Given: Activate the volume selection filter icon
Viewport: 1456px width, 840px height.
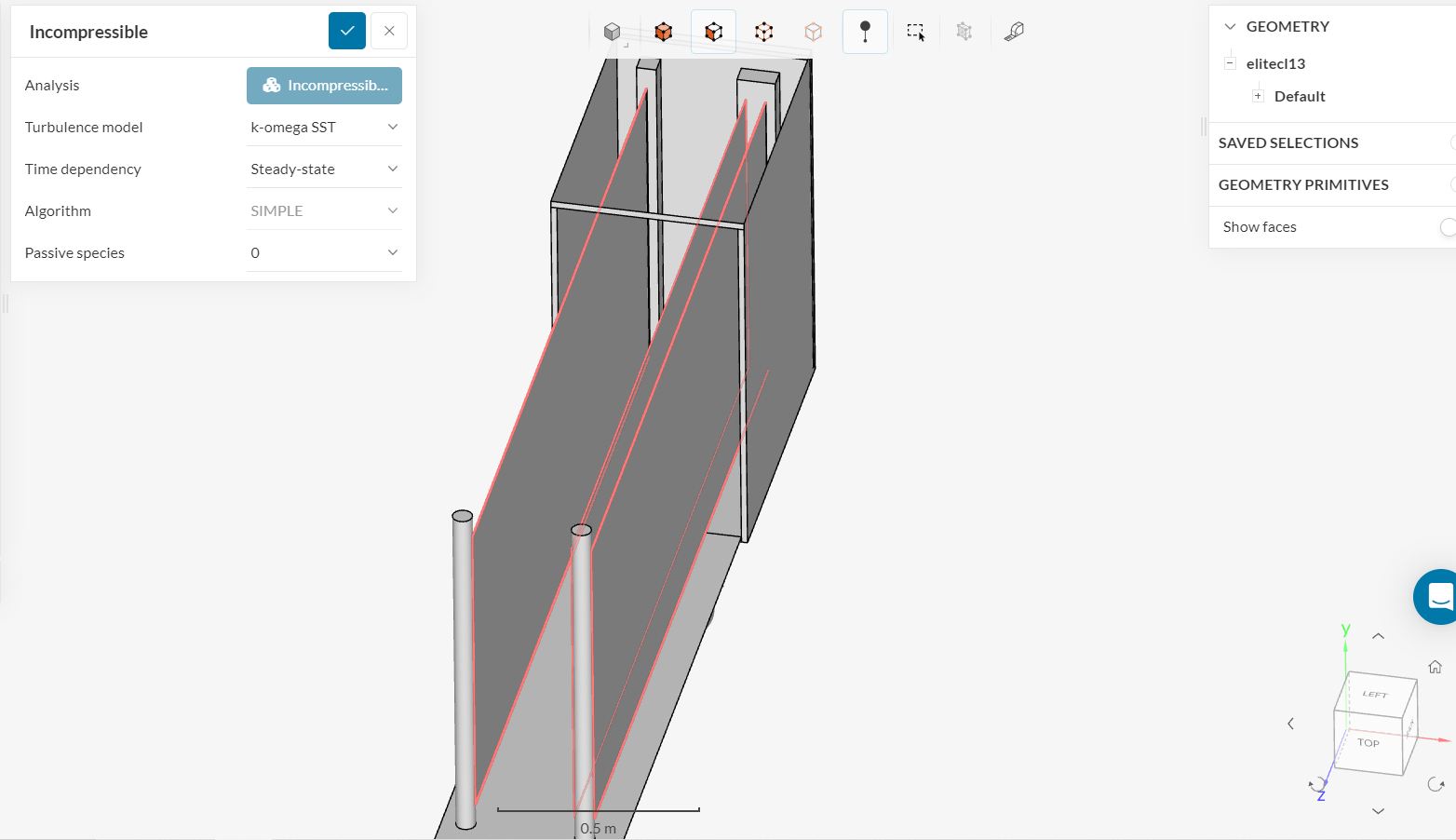Looking at the screenshot, I should coord(663,31).
